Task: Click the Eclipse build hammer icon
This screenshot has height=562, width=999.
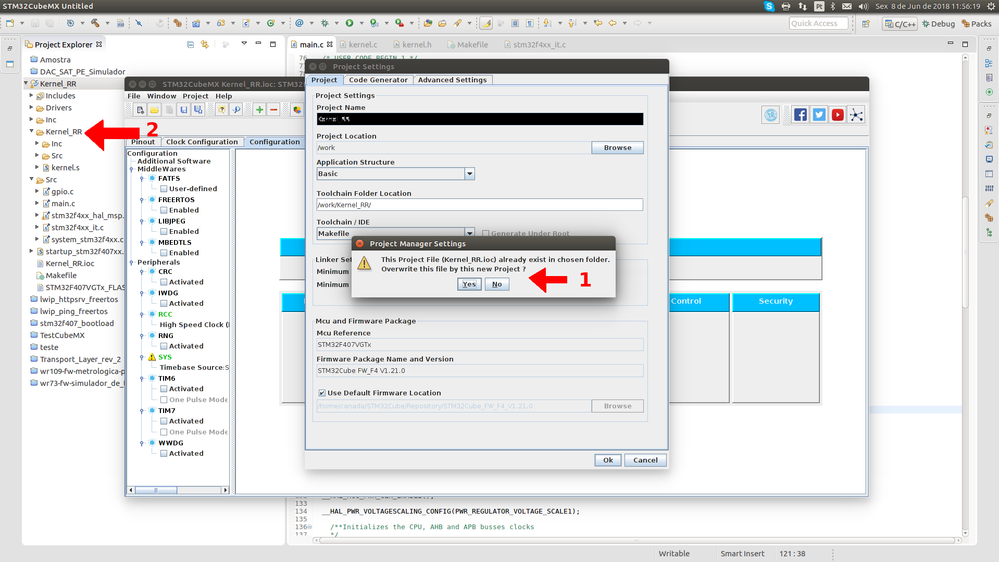Action: [x=95, y=23]
